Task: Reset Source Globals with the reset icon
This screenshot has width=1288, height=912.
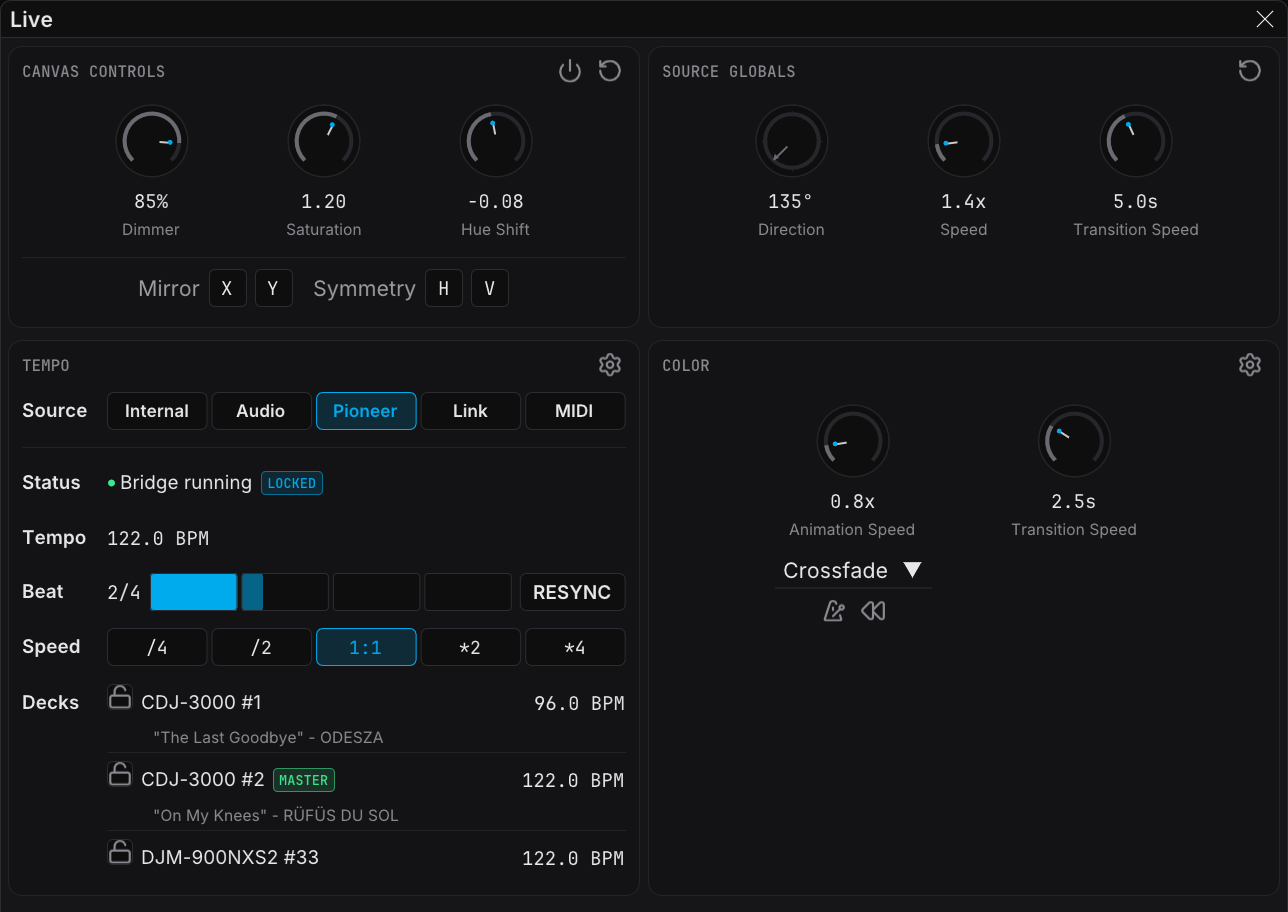Action: coord(1249,71)
